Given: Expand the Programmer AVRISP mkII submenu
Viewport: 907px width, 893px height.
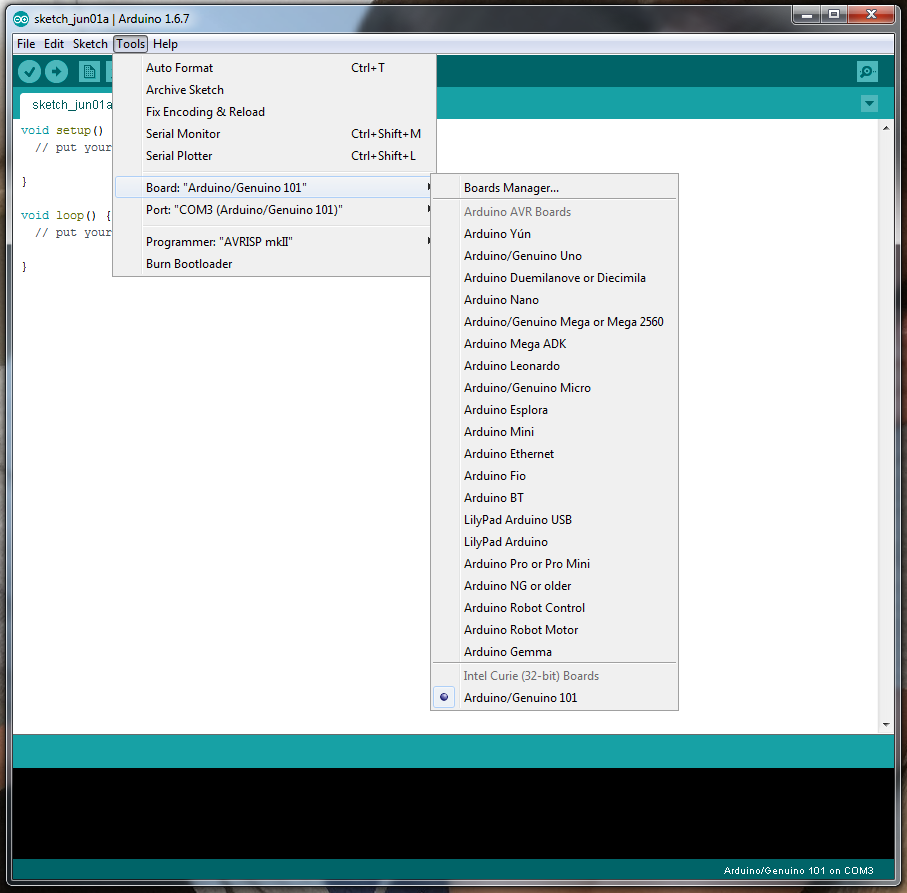Looking at the screenshot, I should tap(272, 242).
